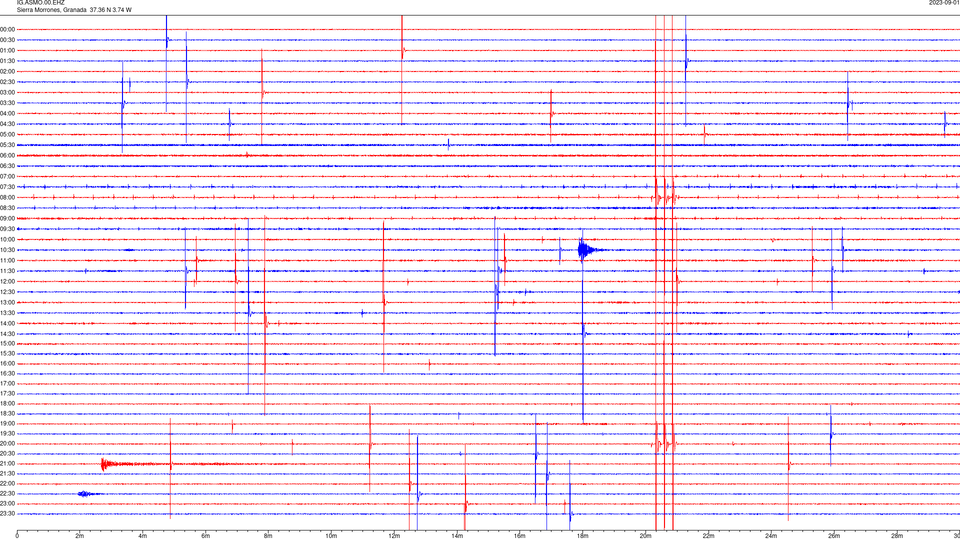
Task: Click the 21:00 time label
Action: coord(8,464)
